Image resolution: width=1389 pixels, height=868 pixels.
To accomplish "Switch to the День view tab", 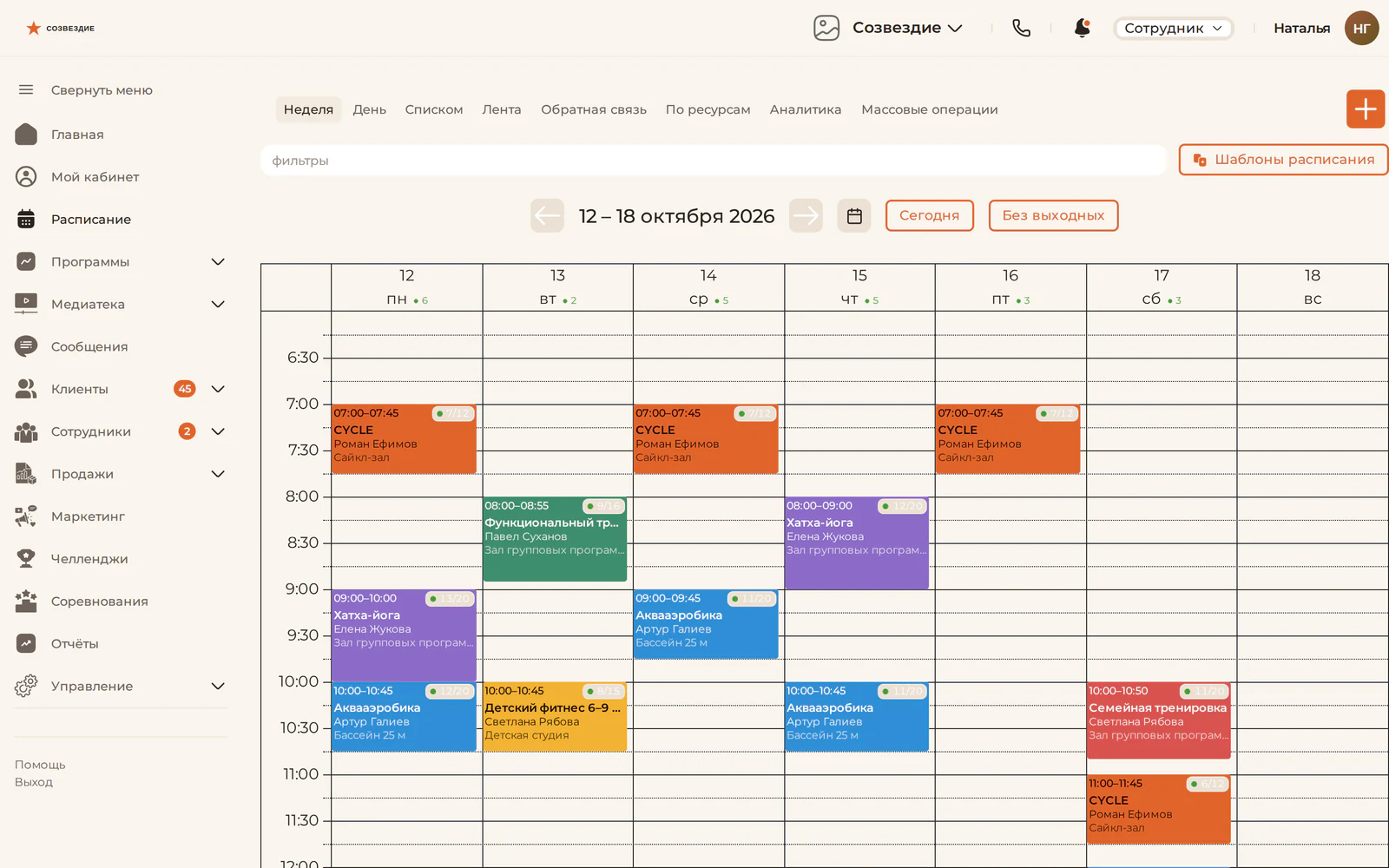I will (369, 109).
